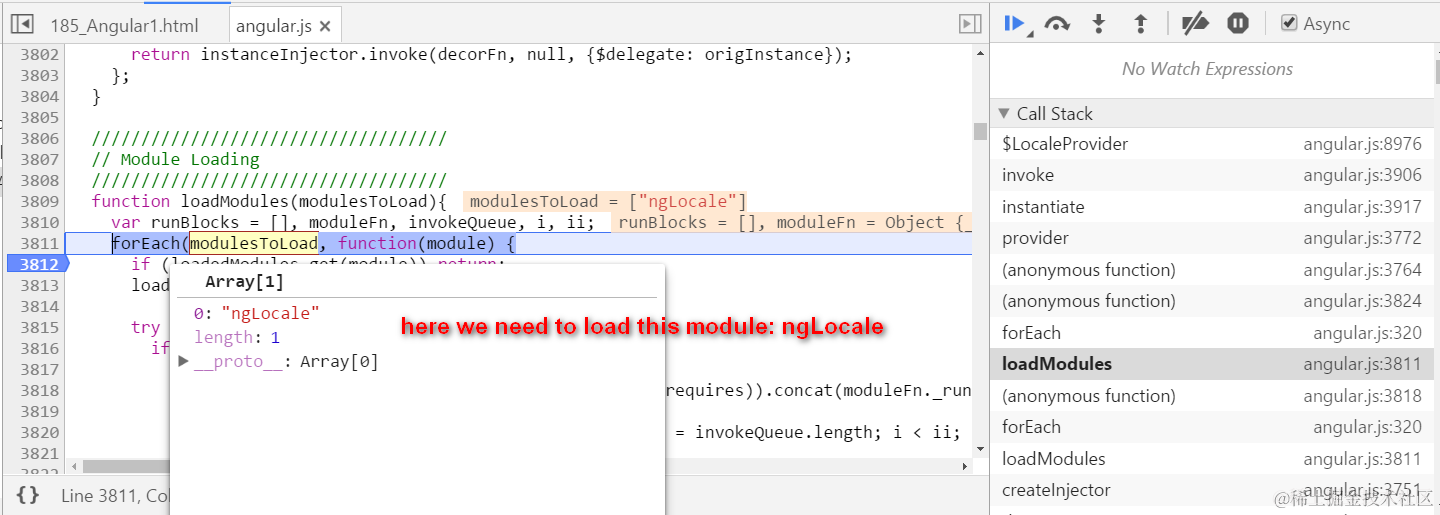The height and width of the screenshot is (515, 1440).
Task: Click the instanceInjector.invoke return statement
Action: coord(491,54)
